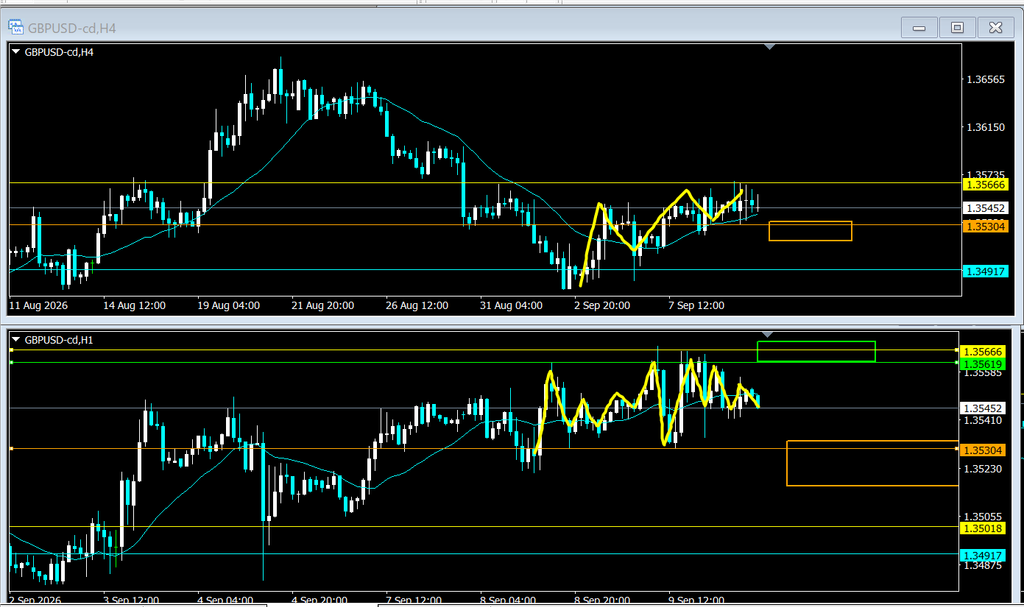The width and height of the screenshot is (1024, 607).
Task: Select the left anchor of H1 orange line
Action: pyautogui.click(x=11, y=448)
